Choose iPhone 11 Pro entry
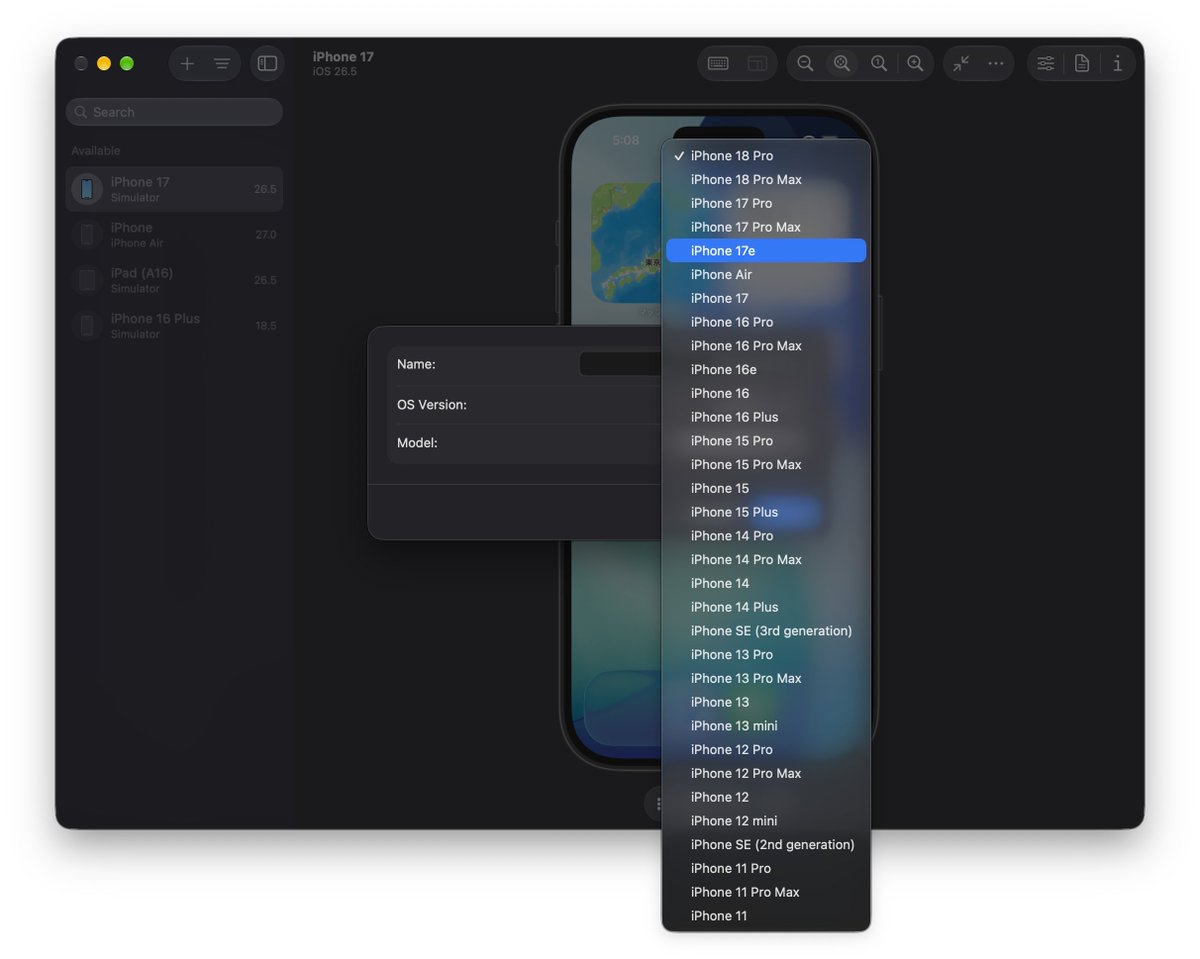This screenshot has height=959, width=1200. point(766,868)
